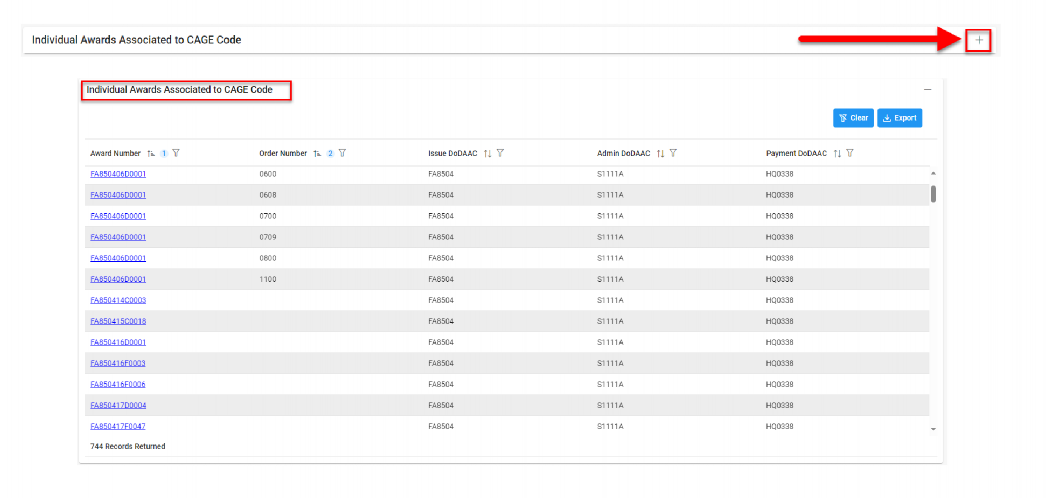Image resolution: width=1054 pixels, height=498 pixels.
Task: Open award link FA850415C0018
Action: pos(118,321)
